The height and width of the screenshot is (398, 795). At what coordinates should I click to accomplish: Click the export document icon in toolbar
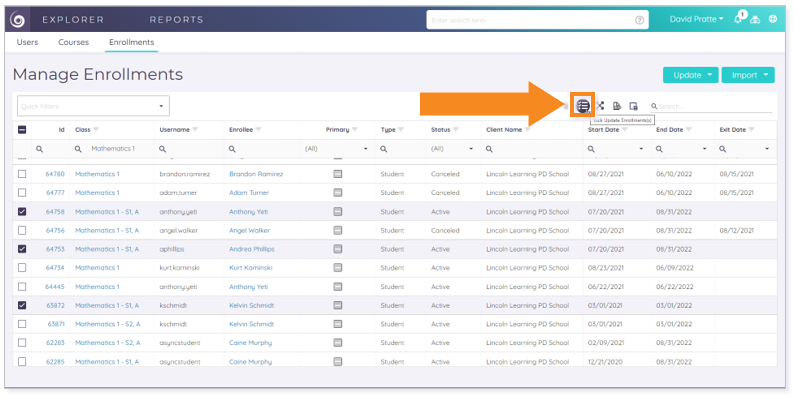(x=617, y=106)
